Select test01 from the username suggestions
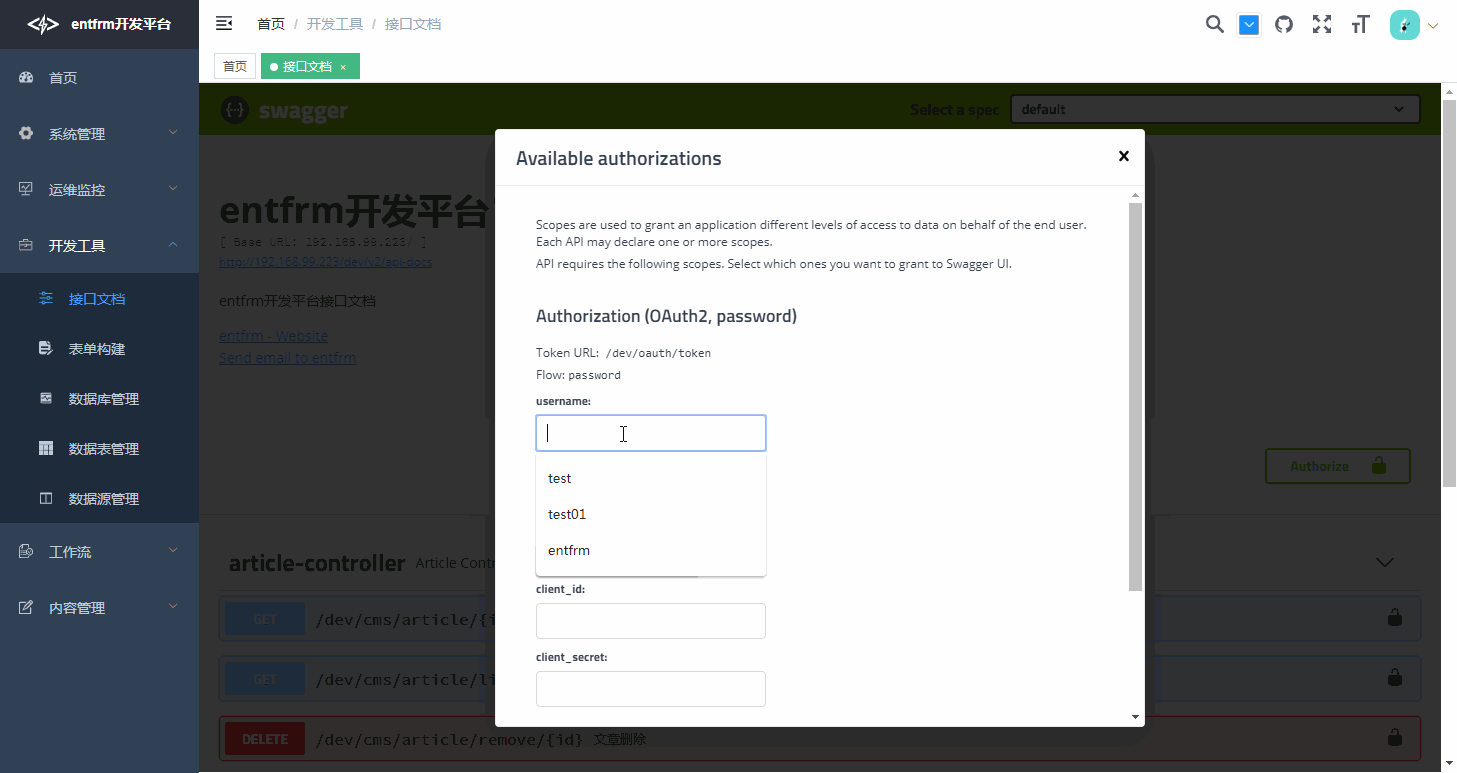1457x773 pixels. [566, 514]
